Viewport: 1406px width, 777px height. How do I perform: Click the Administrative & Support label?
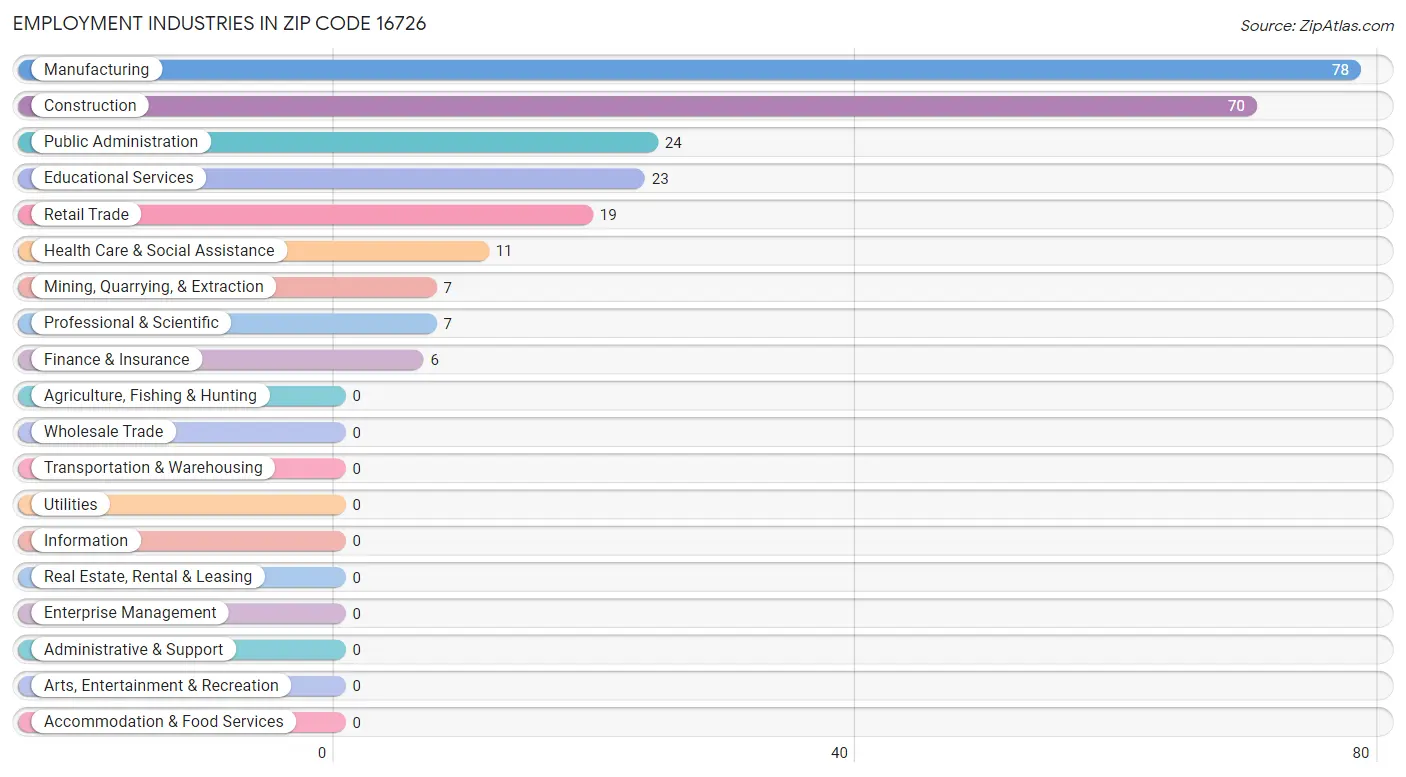tap(133, 649)
